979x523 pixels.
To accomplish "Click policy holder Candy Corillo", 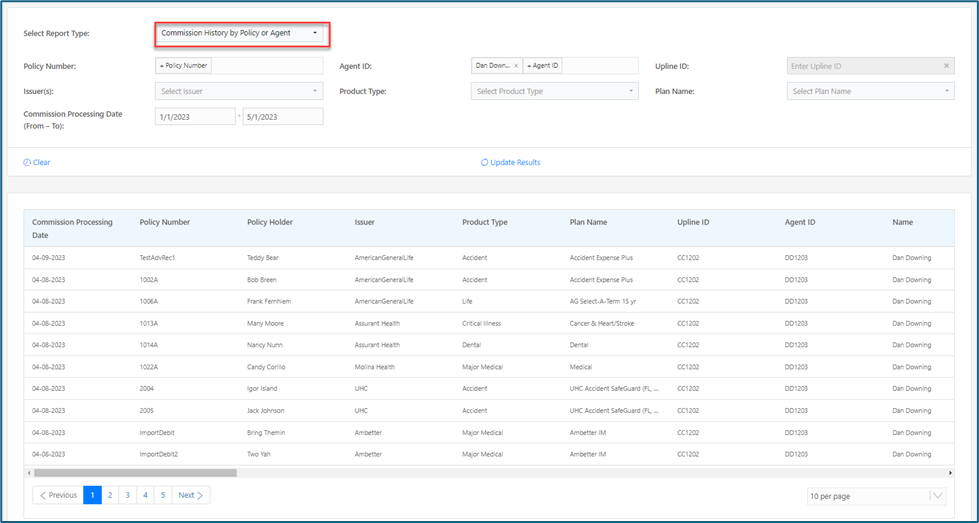I will tap(267, 367).
